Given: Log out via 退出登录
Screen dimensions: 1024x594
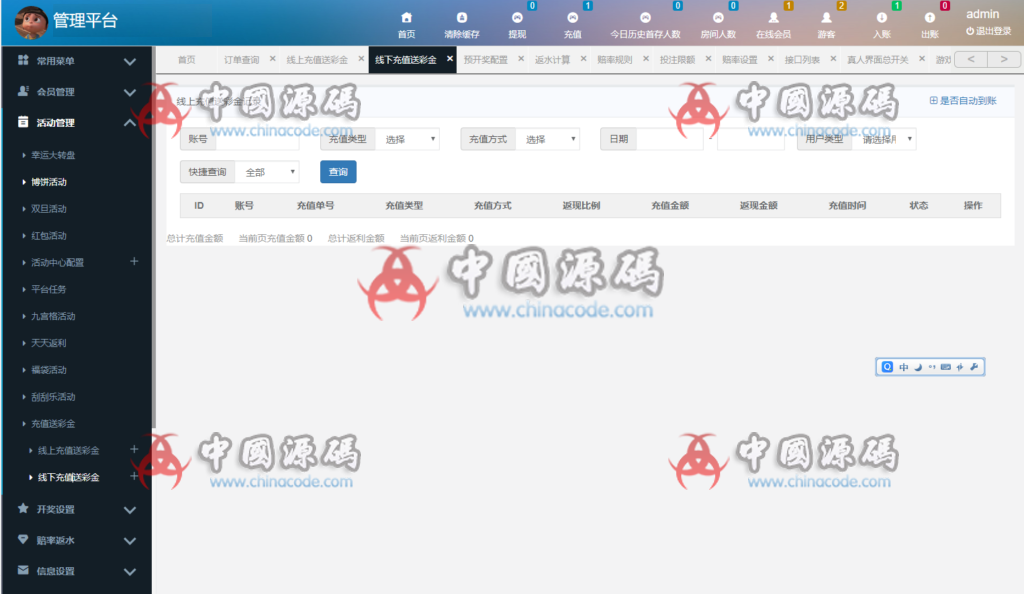Looking at the screenshot, I should (988, 31).
